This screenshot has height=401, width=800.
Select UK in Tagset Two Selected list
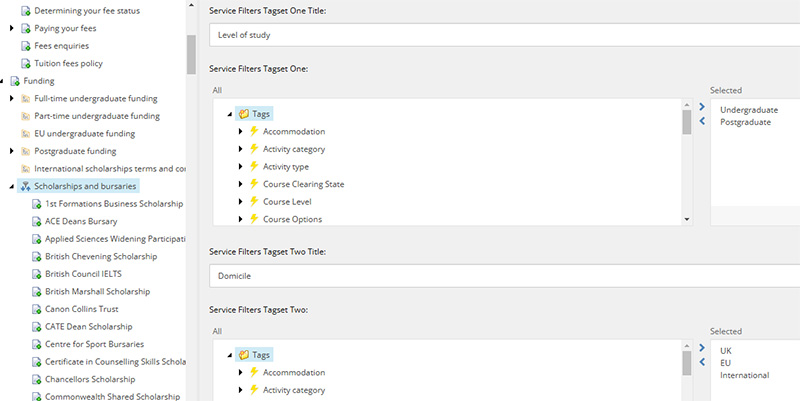coord(726,351)
